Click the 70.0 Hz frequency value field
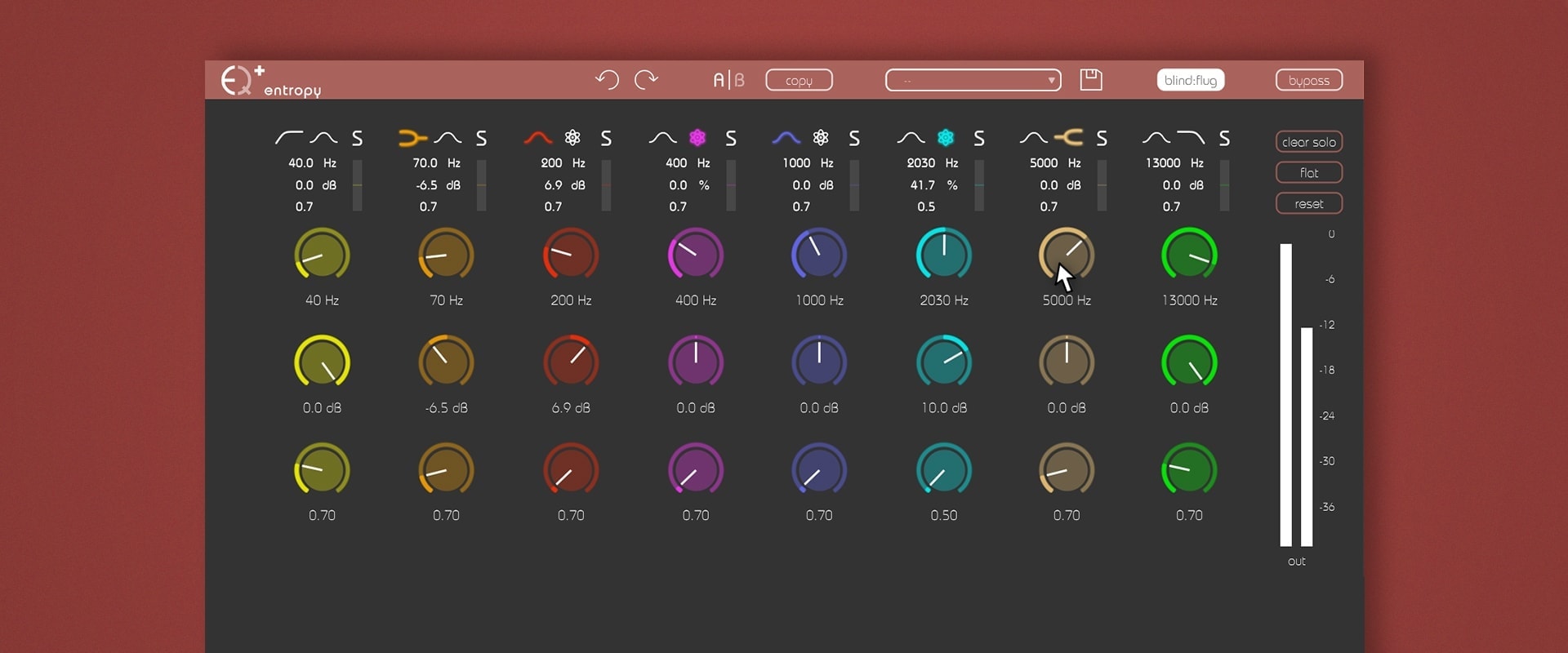Image resolution: width=1568 pixels, height=653 pixels. (x=425, y=163)
